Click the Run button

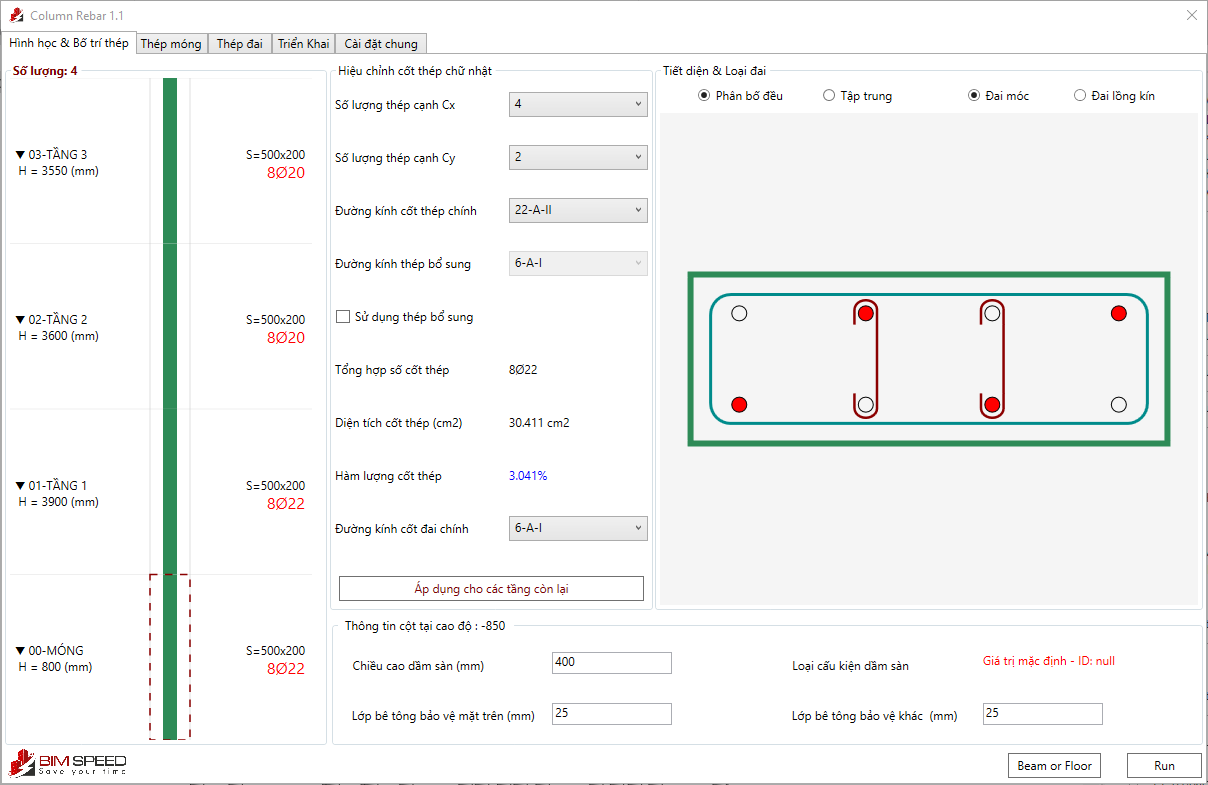[x=1164, y=765]
